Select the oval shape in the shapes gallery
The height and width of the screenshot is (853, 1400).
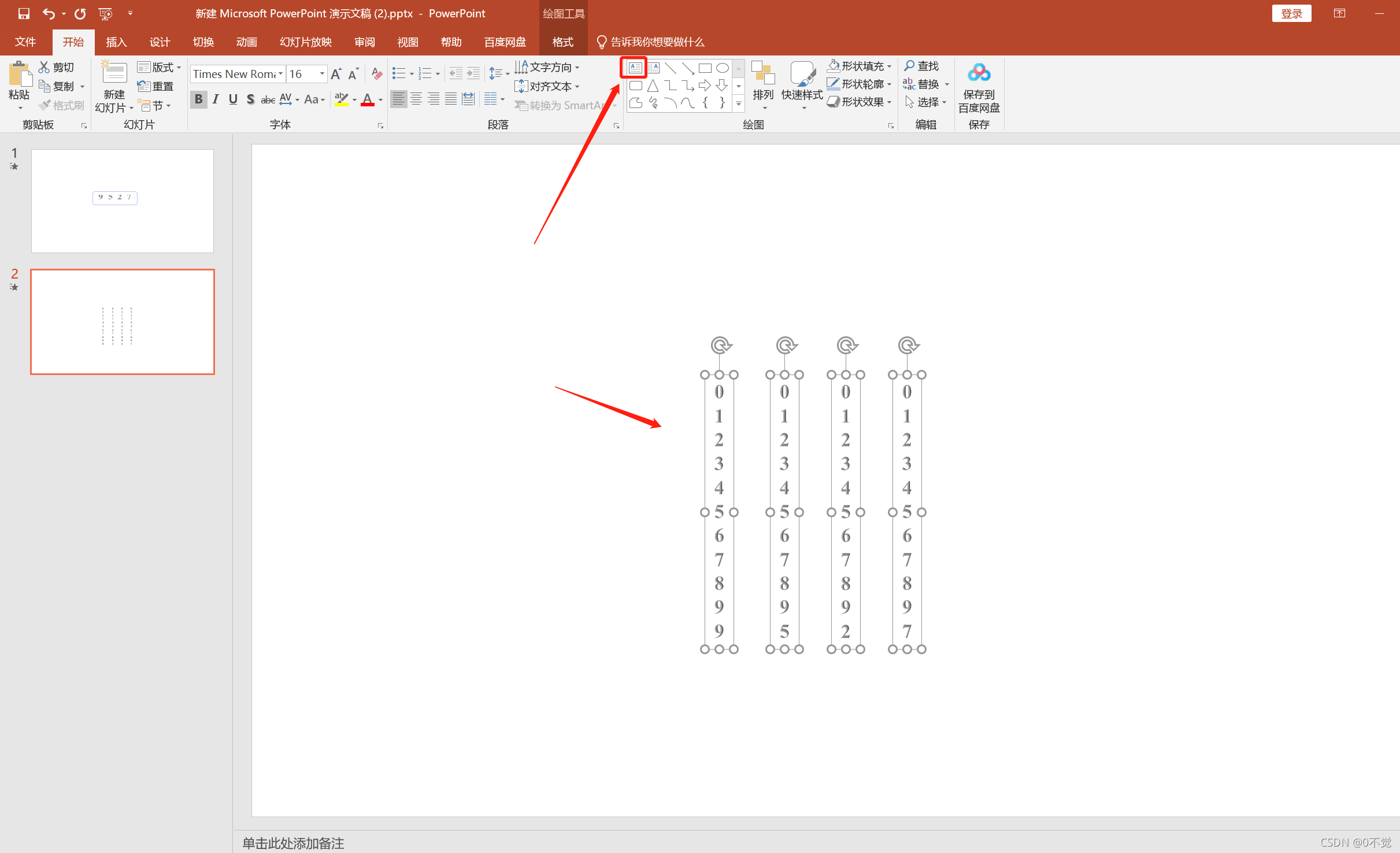722,68
